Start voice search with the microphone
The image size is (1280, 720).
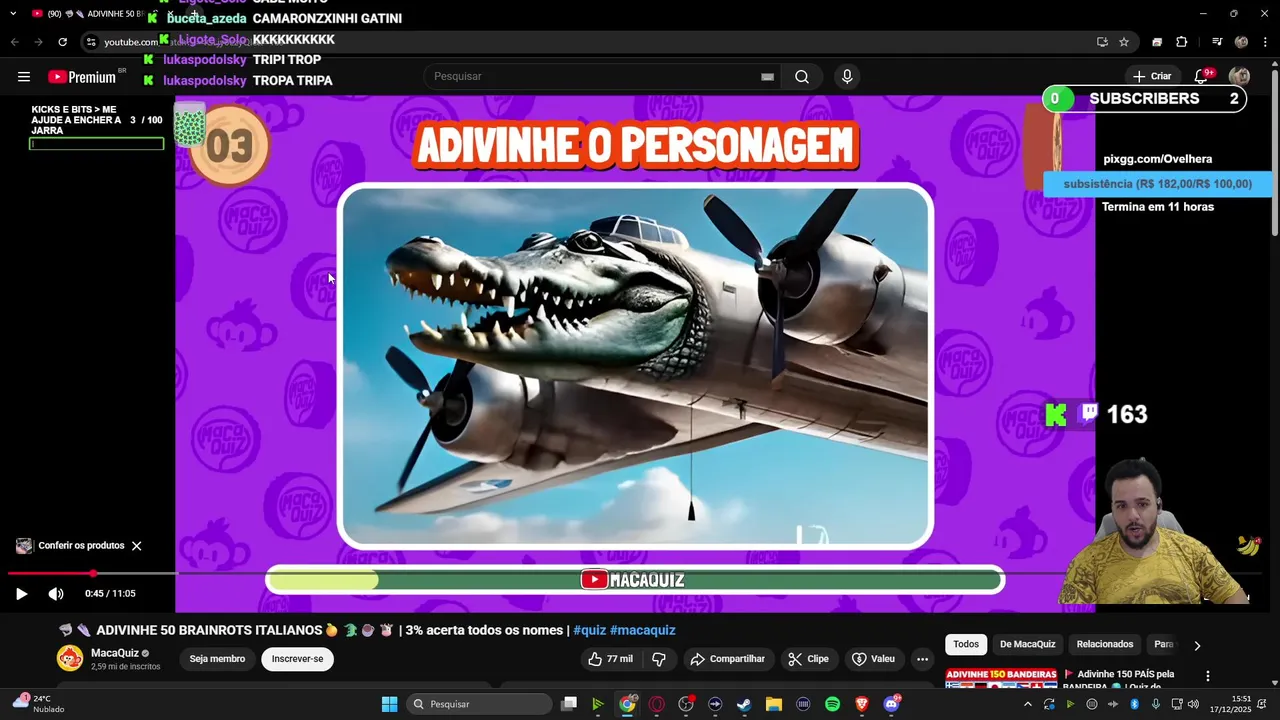pyautogui.click(x=847, y=77)
